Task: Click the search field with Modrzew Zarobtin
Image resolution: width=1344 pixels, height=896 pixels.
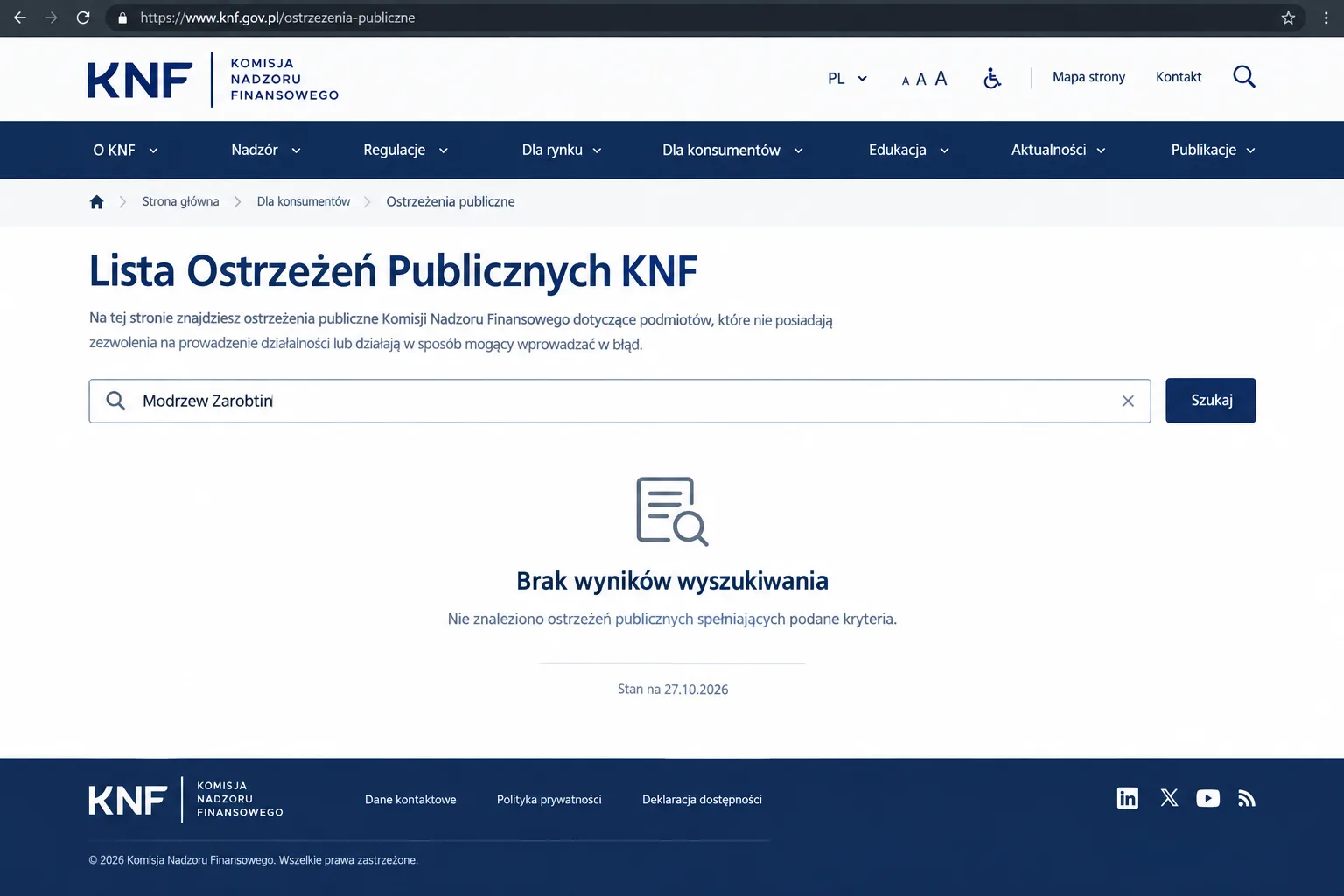Action: coord(619,401)
